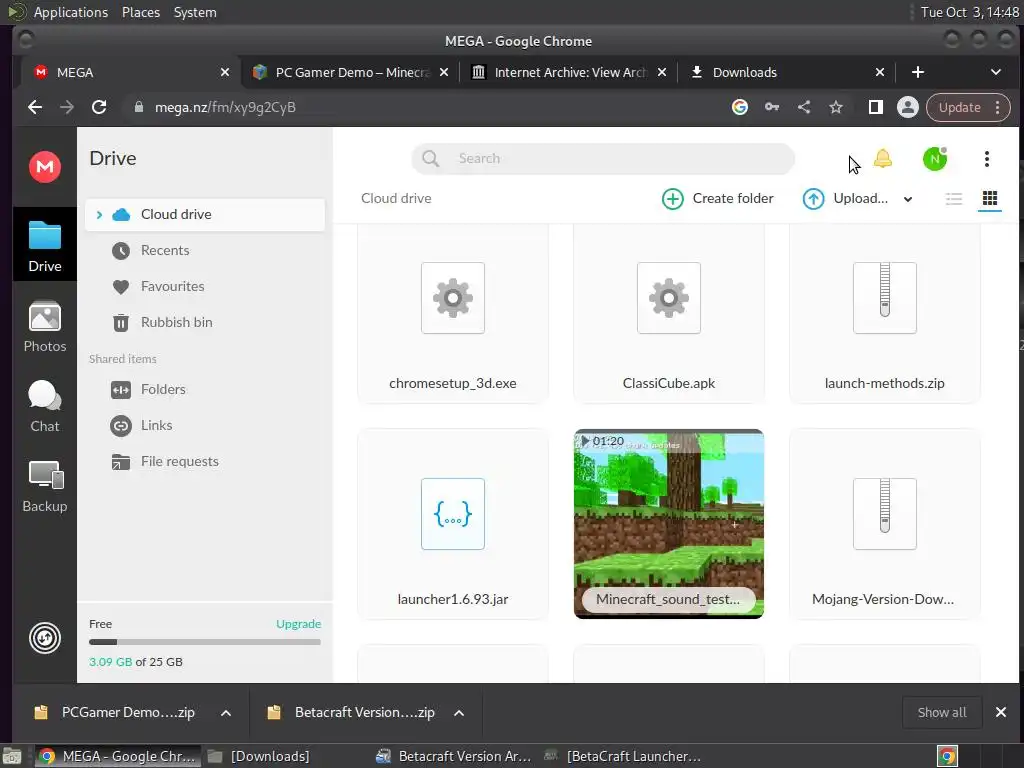Open the Applications menu
The image size is (1024, 768).
click(x=71, y=12)
